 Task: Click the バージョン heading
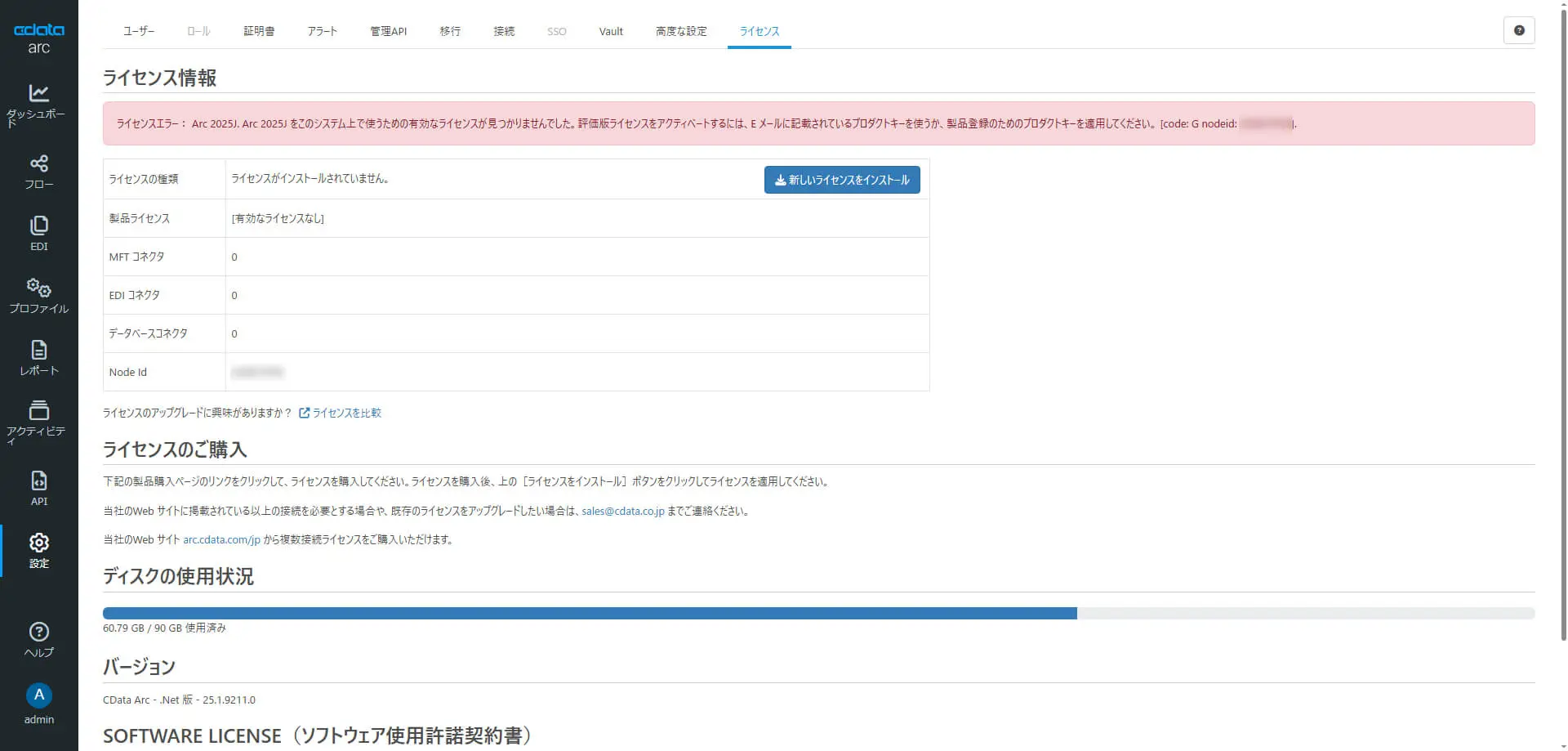[139, 667]
